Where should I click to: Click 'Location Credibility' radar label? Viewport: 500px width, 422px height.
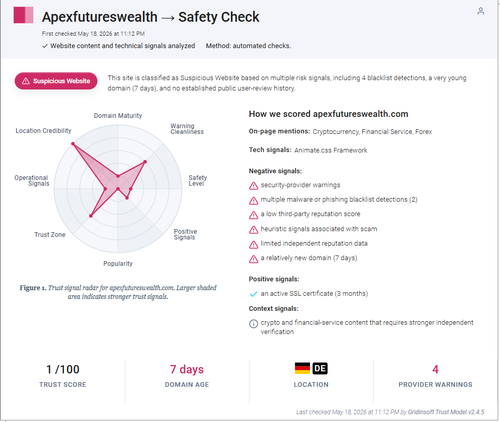tap(43, 131)
